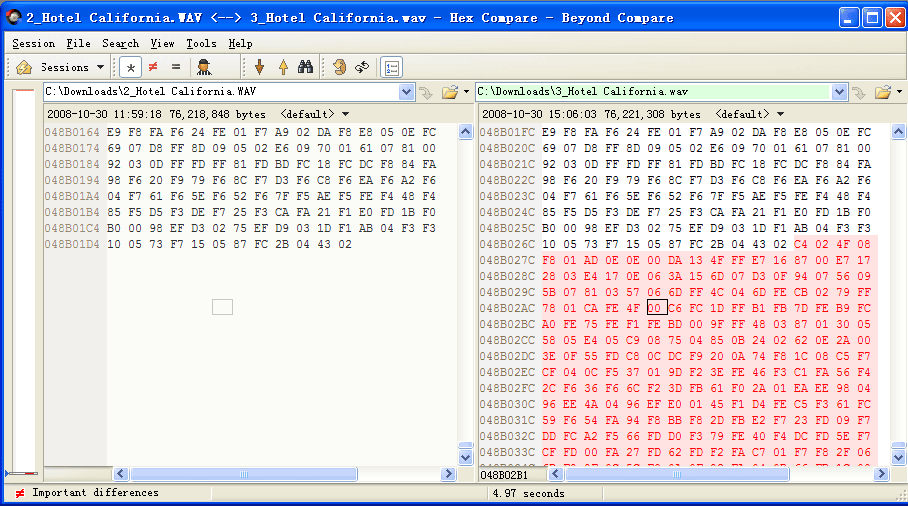This screenshot has height=506, width=908.
Task: Click the Beyond Compare title bar icon
Action: pos(13,17)
